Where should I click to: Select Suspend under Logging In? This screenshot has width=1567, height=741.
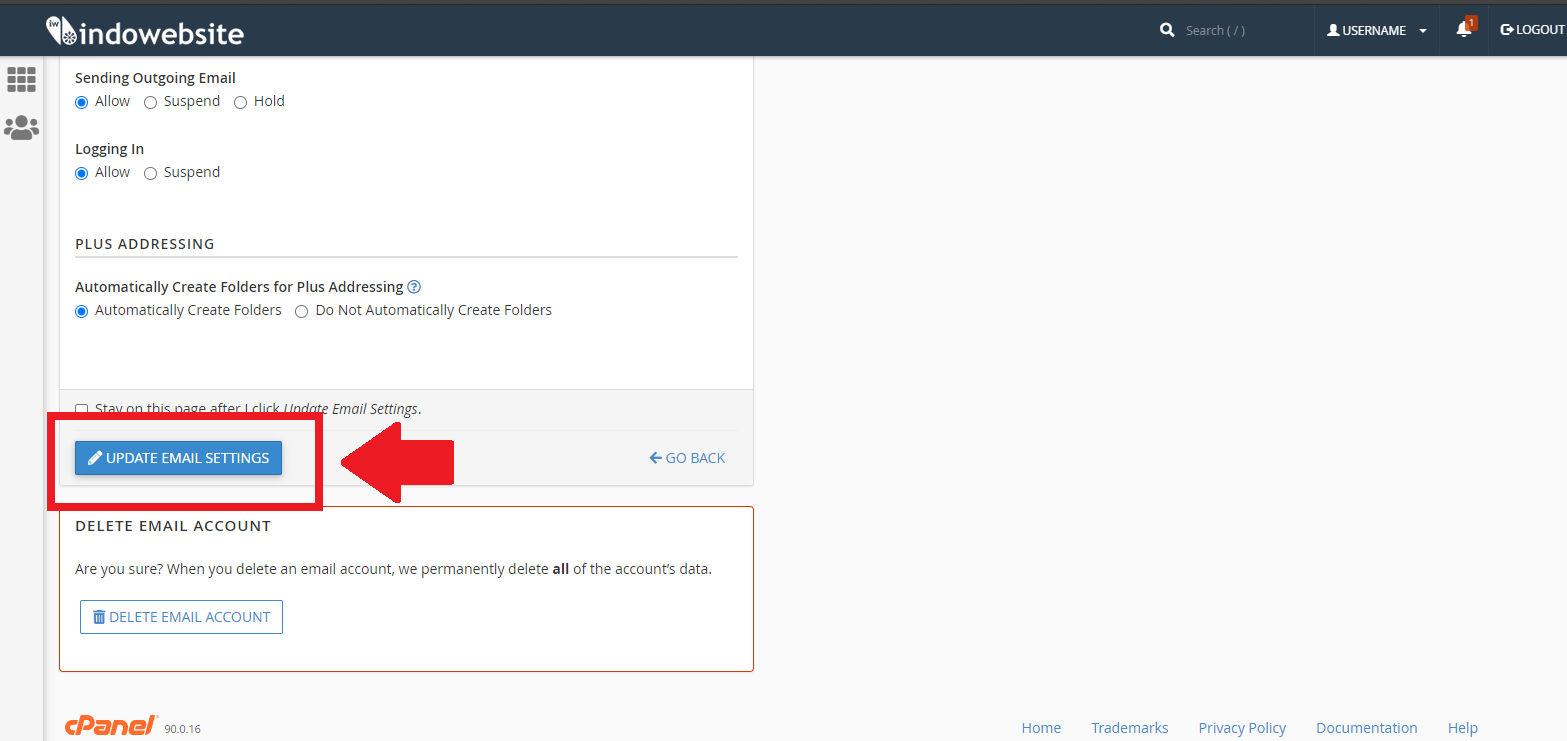(x=151, y=173)
